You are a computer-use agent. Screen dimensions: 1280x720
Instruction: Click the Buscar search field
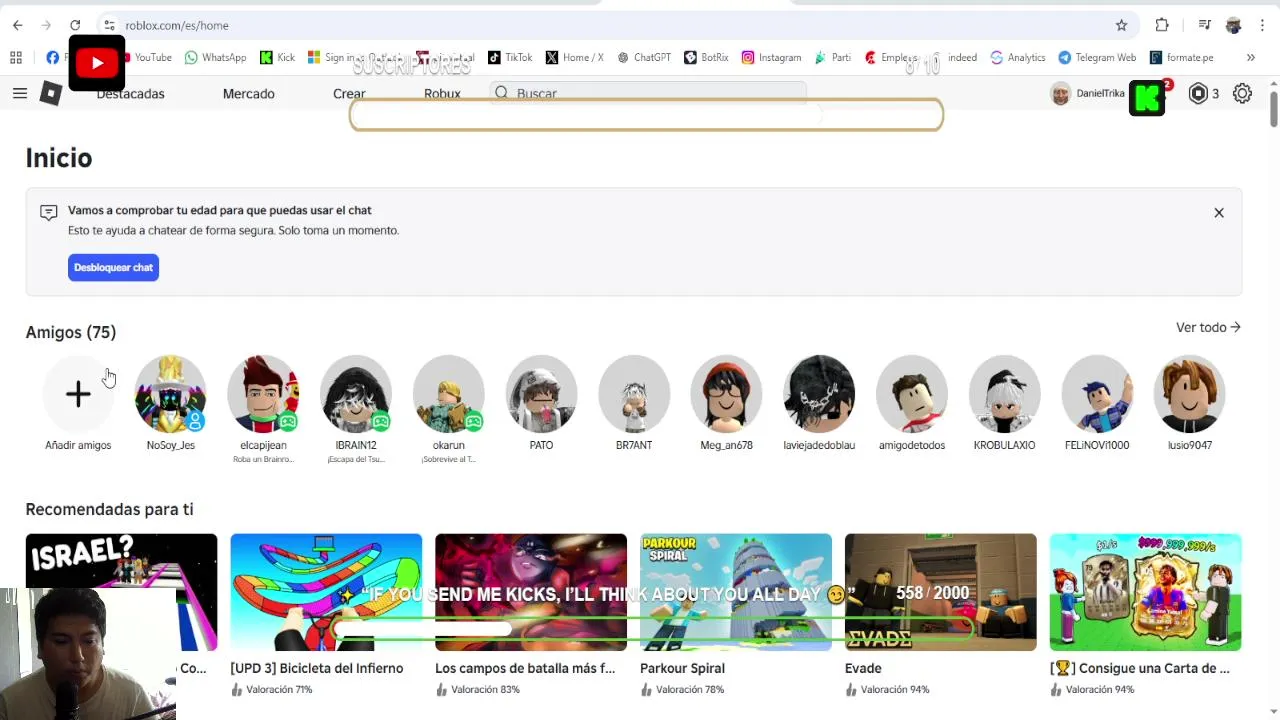(x=648, y=93)
